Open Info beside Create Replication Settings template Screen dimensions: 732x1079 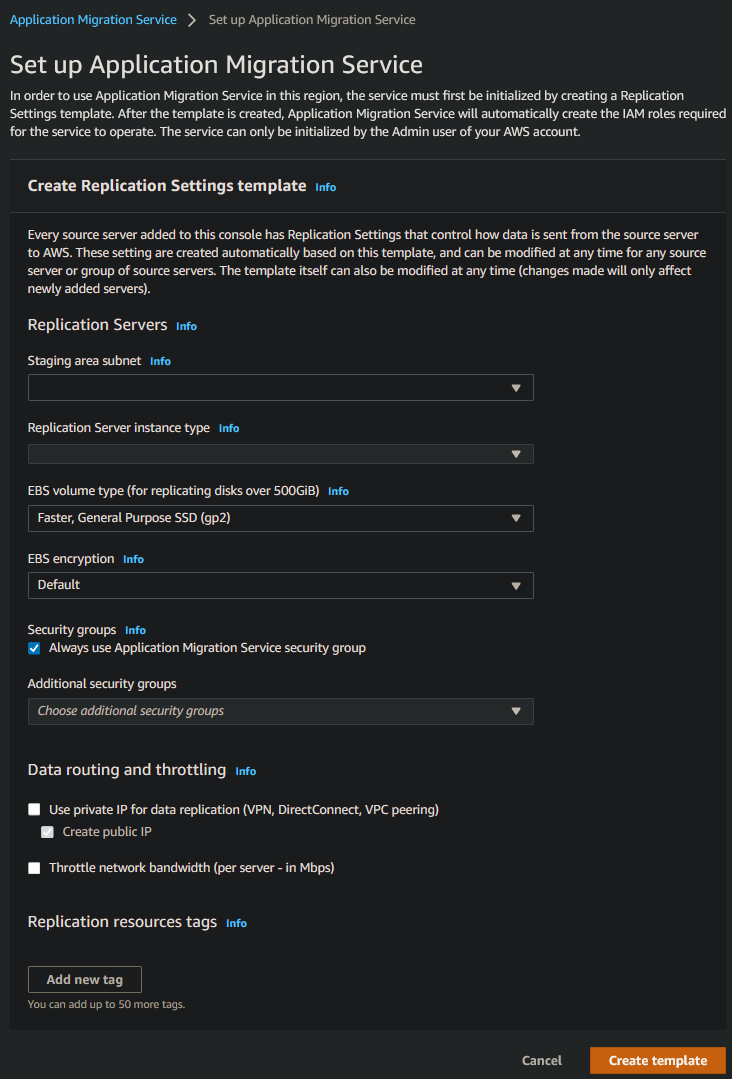[325, 186]
